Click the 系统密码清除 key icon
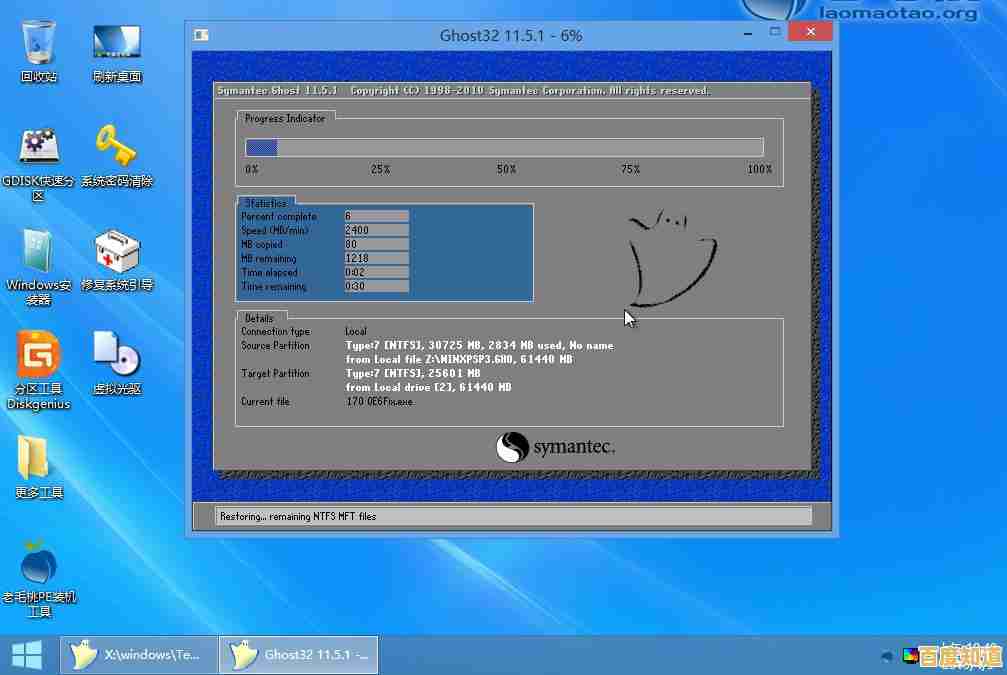Image resolution: width=1007 pixels, height=675 pixels. [117, 148]
